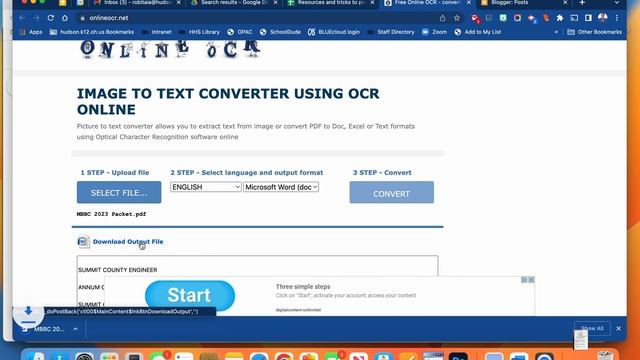The height and width of the screenshot is (360, 640).
Task: Open the OPAC bookmark
Action: pyautogui.click(x=240, y=32)
